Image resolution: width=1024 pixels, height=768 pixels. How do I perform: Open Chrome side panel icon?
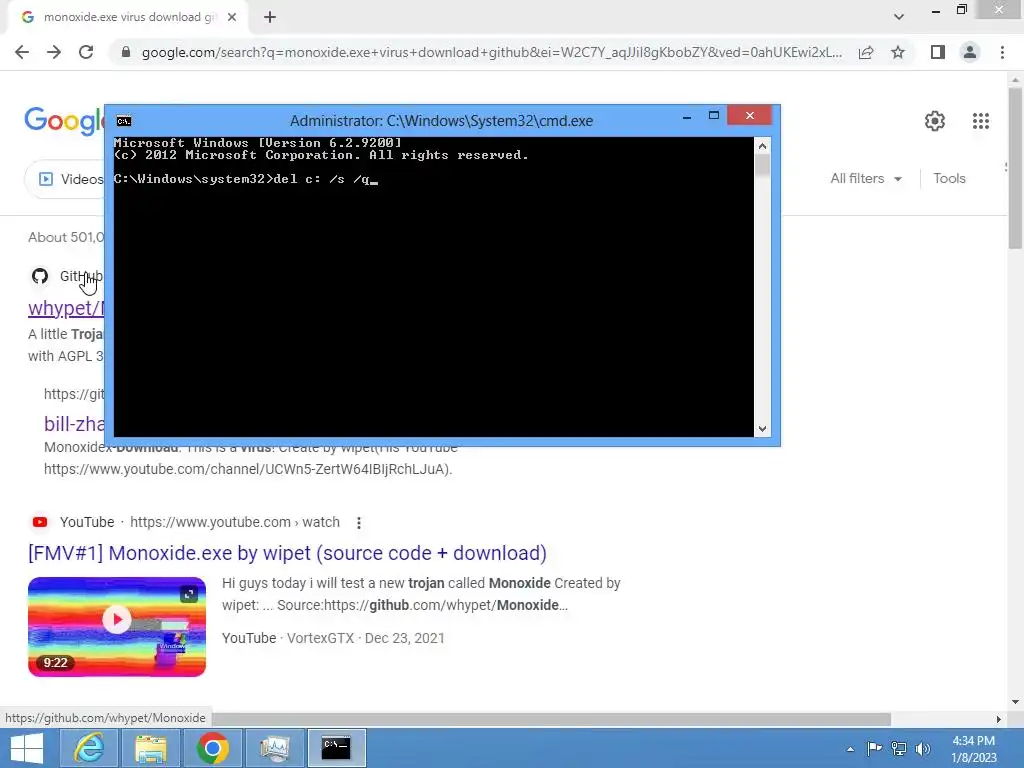[938, 52]
